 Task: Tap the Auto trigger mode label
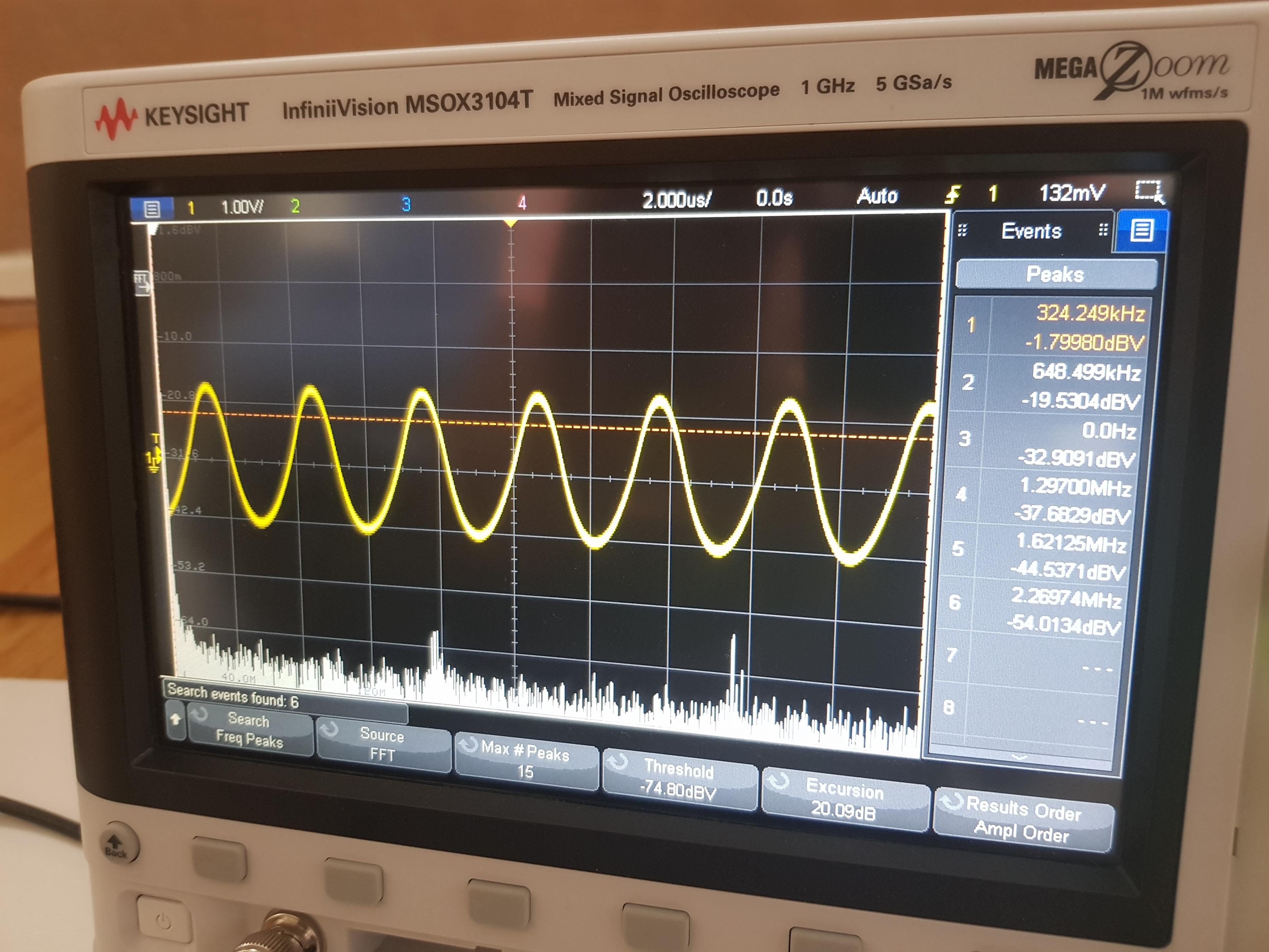(x=877, y=196)
